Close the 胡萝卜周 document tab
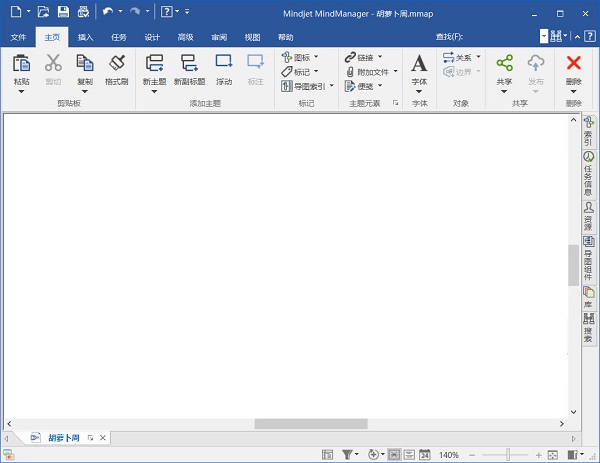The width and height of the screenshot is (600, 463). [103, 438]
